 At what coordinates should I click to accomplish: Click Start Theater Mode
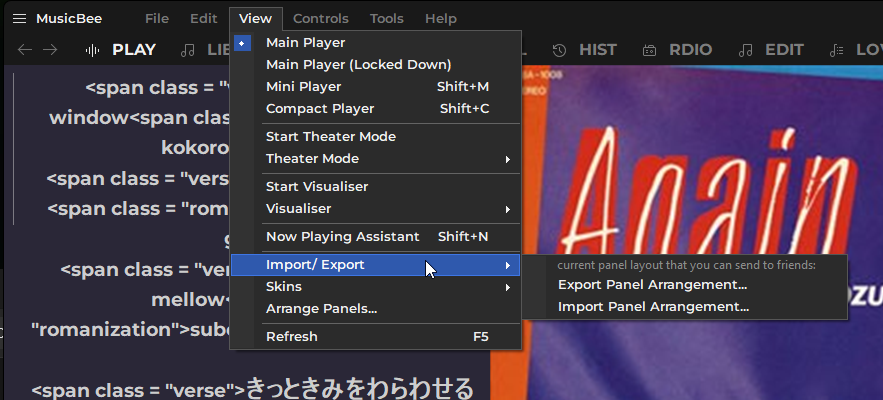[376, 137]
